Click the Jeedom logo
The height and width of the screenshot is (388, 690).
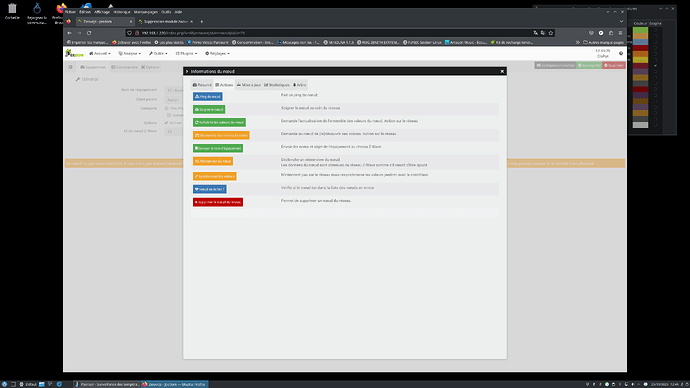74,53
